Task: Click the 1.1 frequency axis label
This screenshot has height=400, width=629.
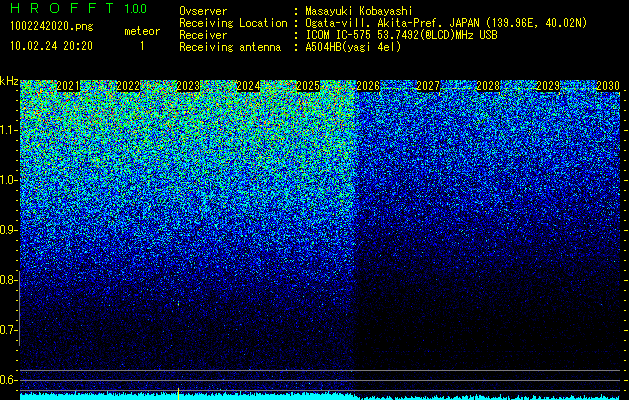Action: point(8,130)
